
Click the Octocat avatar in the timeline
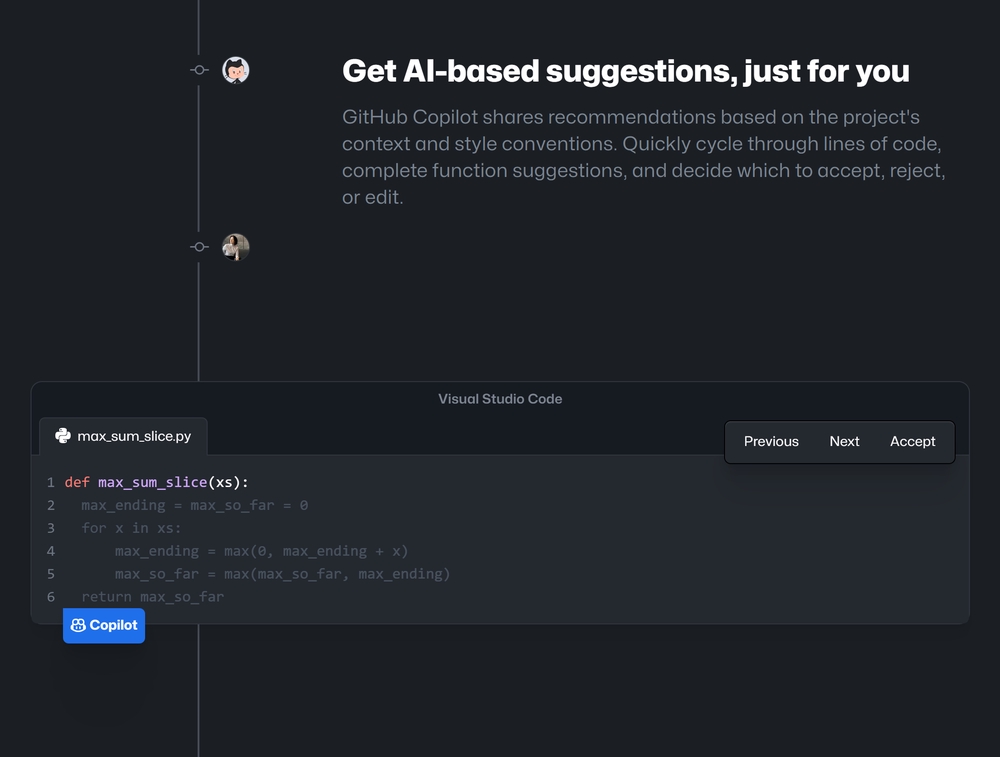[x=235, y=70]
